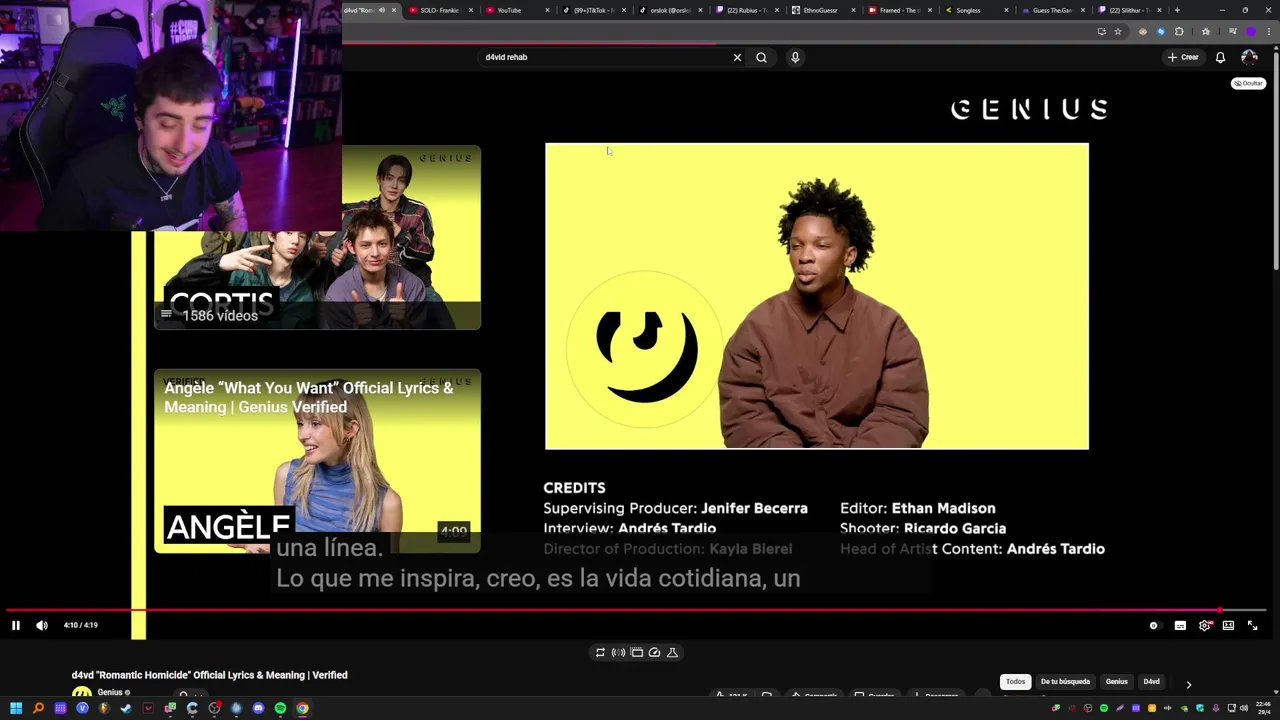This screenshot has height=720, width=1280.
Task: Show more filter chips with arrow
Action: pos(1188,684)
